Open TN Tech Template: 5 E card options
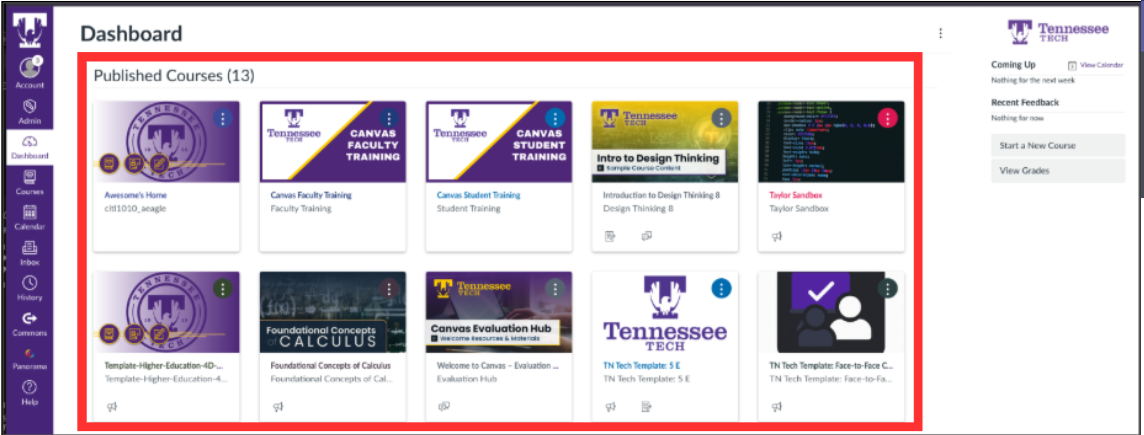1144x435 pixels. click(x=722, y=288)
